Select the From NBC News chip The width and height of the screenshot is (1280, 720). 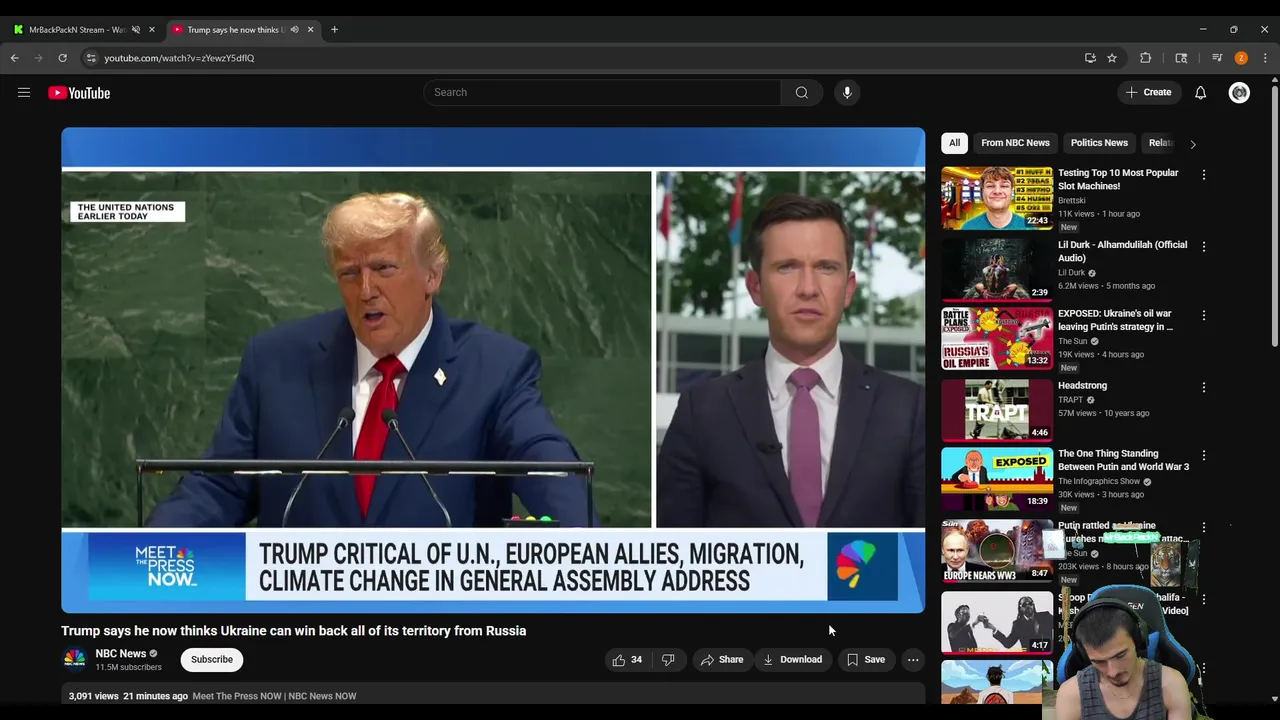pyautogui.click(x=1015, y=143)
